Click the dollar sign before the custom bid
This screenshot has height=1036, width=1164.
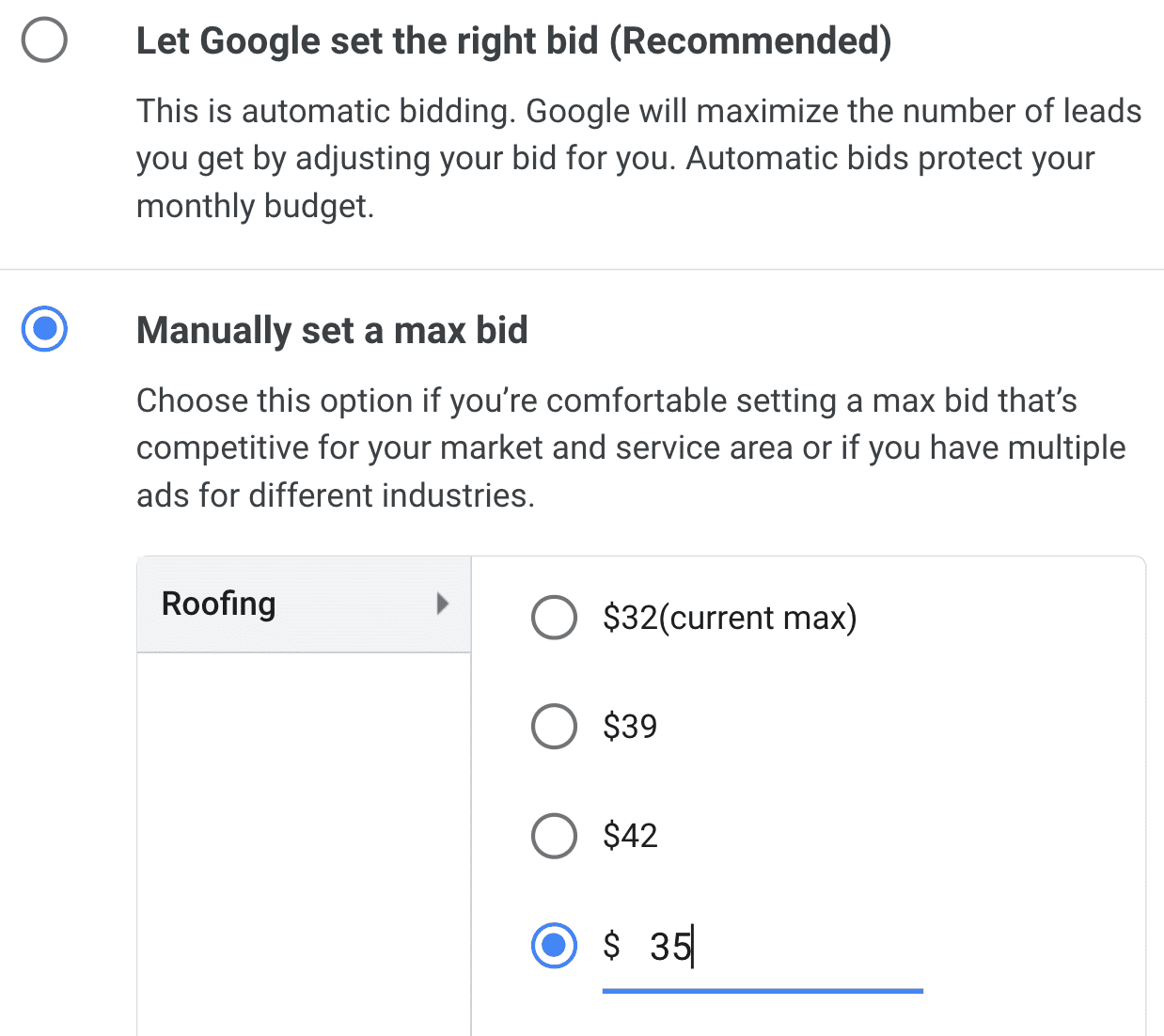[x=612, y=945]
